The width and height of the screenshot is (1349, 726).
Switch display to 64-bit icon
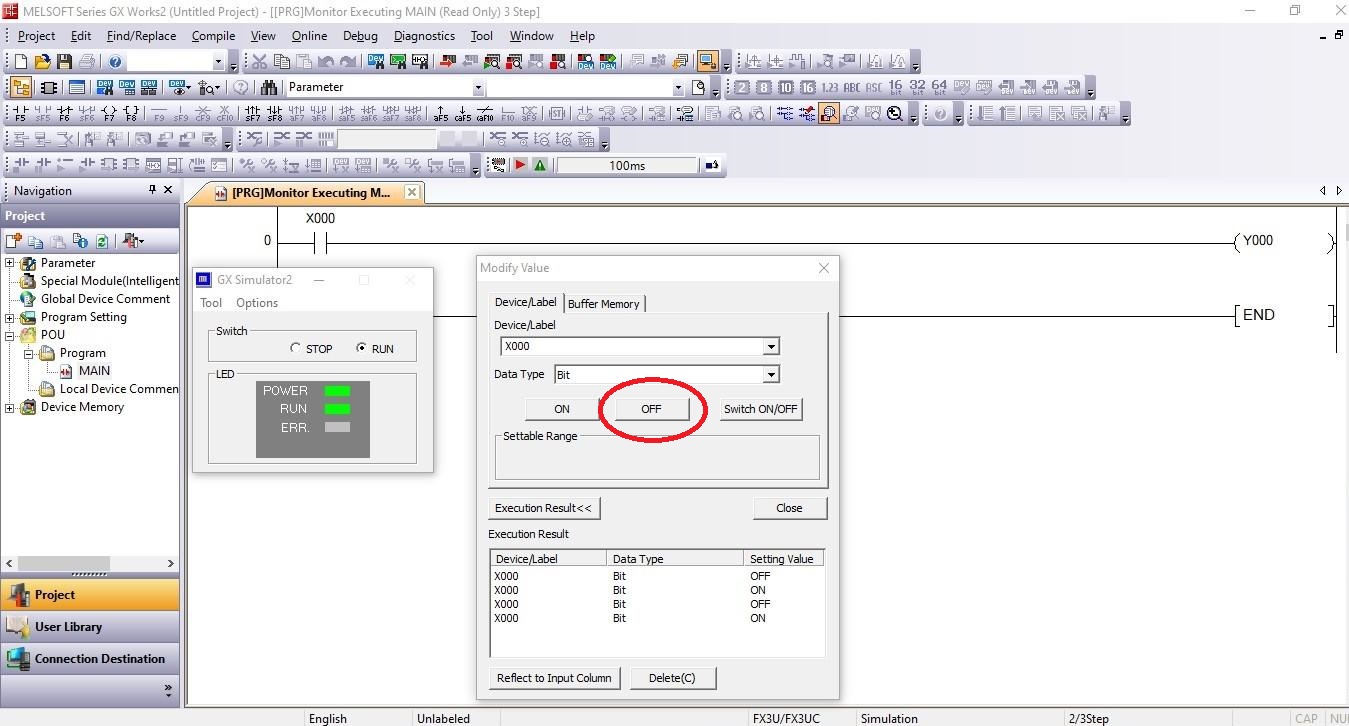[939, 88]
